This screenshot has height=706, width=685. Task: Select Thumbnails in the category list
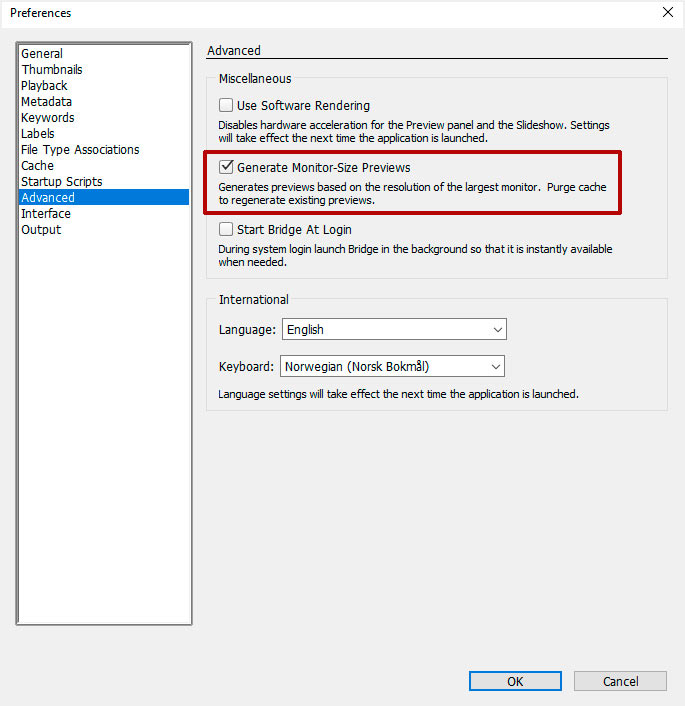point(52,70)
